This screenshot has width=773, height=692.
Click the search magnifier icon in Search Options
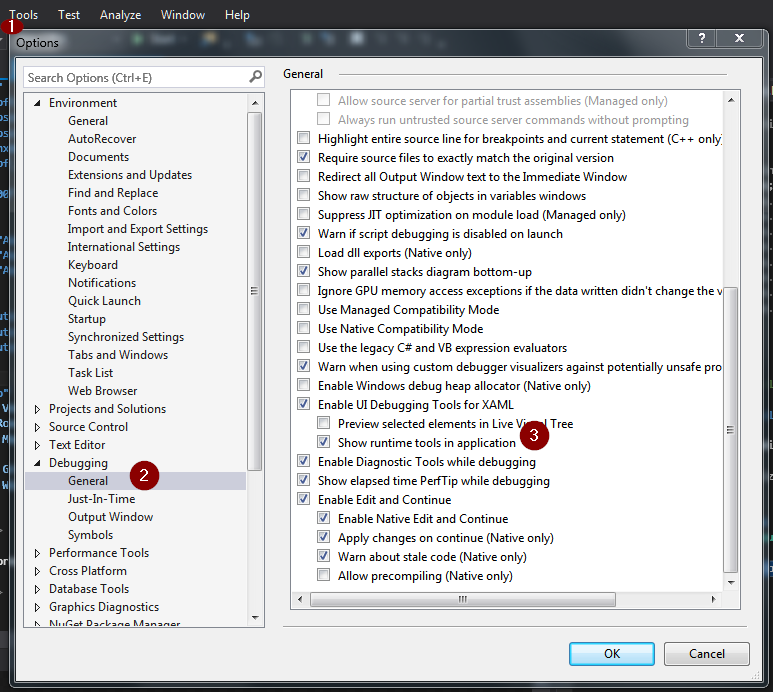(255, 77)
